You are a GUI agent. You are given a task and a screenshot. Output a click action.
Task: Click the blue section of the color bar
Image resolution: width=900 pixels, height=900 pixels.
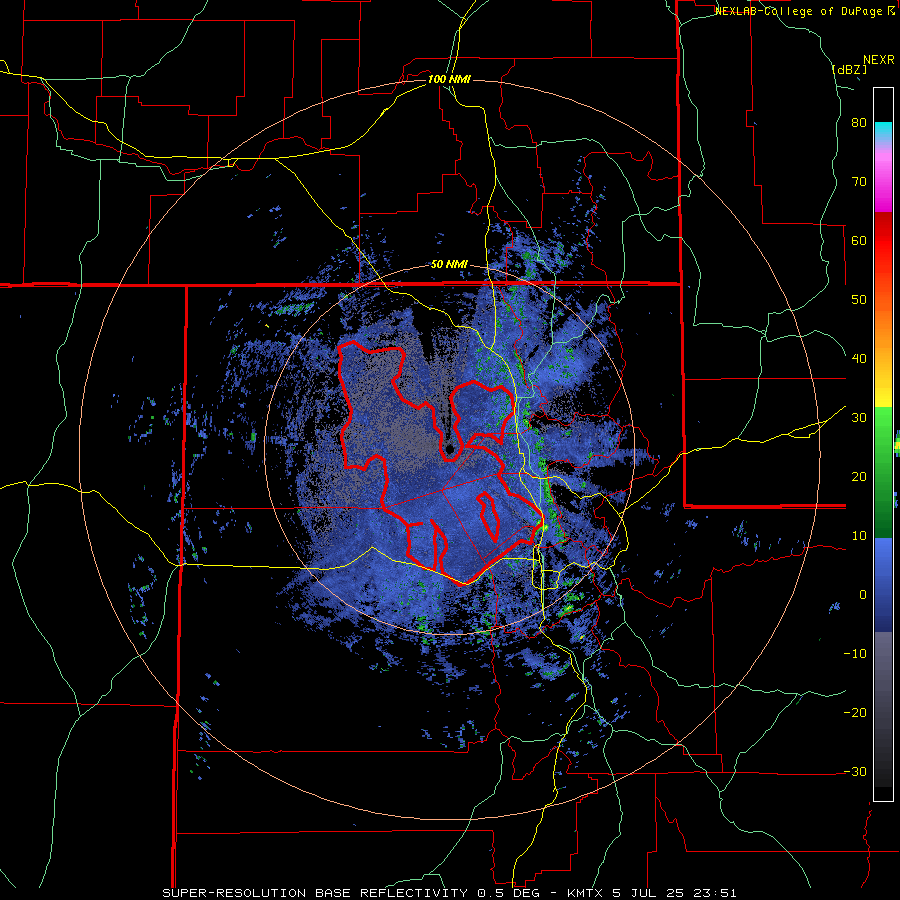883,585
